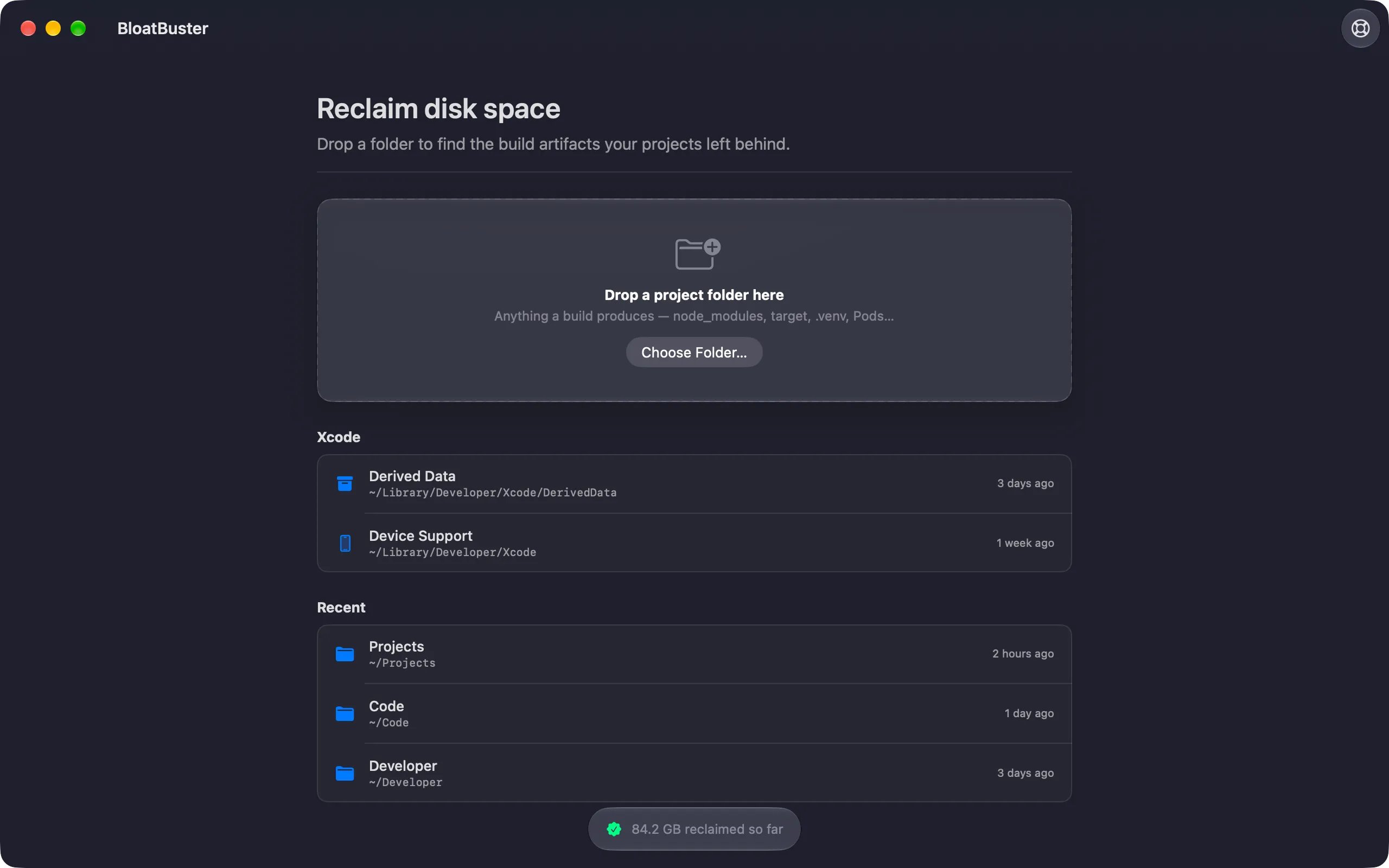1389x868 pixels.
Task: Click the 'Drop a folder to find' subtitle
Action: click(553, 144)
